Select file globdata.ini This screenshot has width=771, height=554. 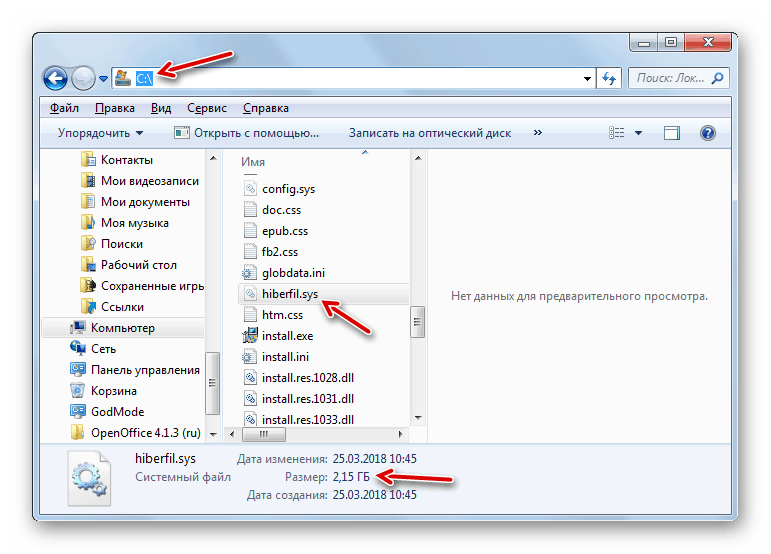pos(284,273)
